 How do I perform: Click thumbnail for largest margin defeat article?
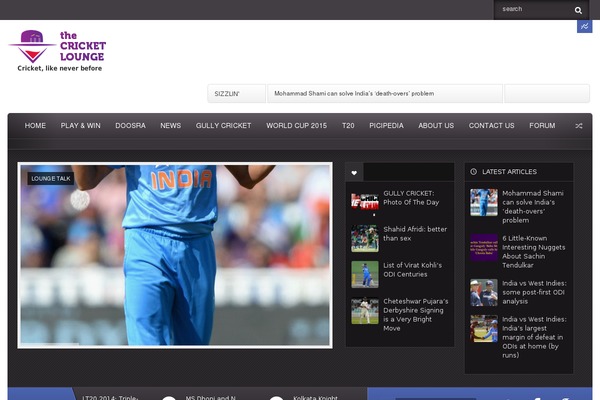pyautogui.click(x=484, y=328)
